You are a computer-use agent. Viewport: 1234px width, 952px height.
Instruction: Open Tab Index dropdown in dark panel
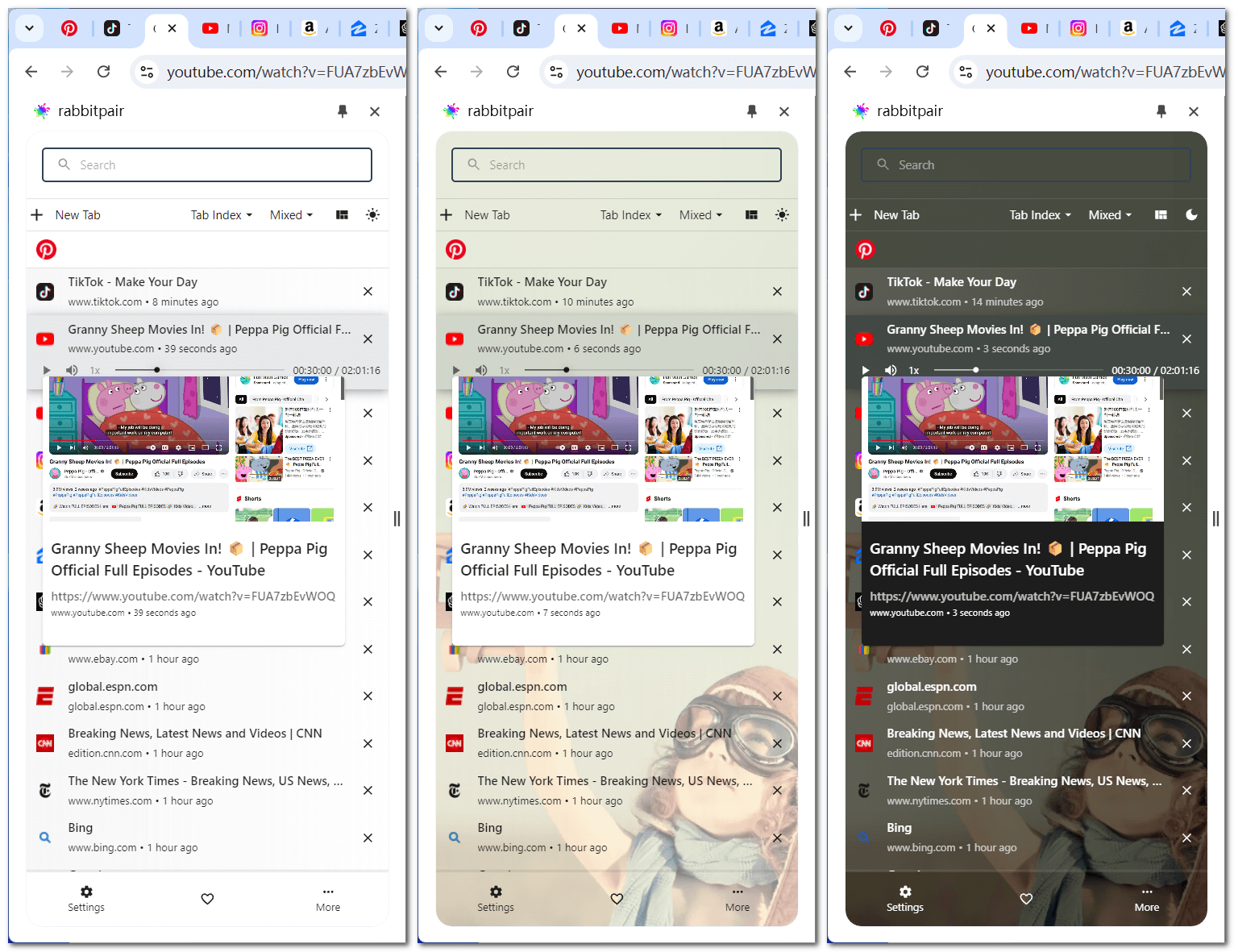1041,215
